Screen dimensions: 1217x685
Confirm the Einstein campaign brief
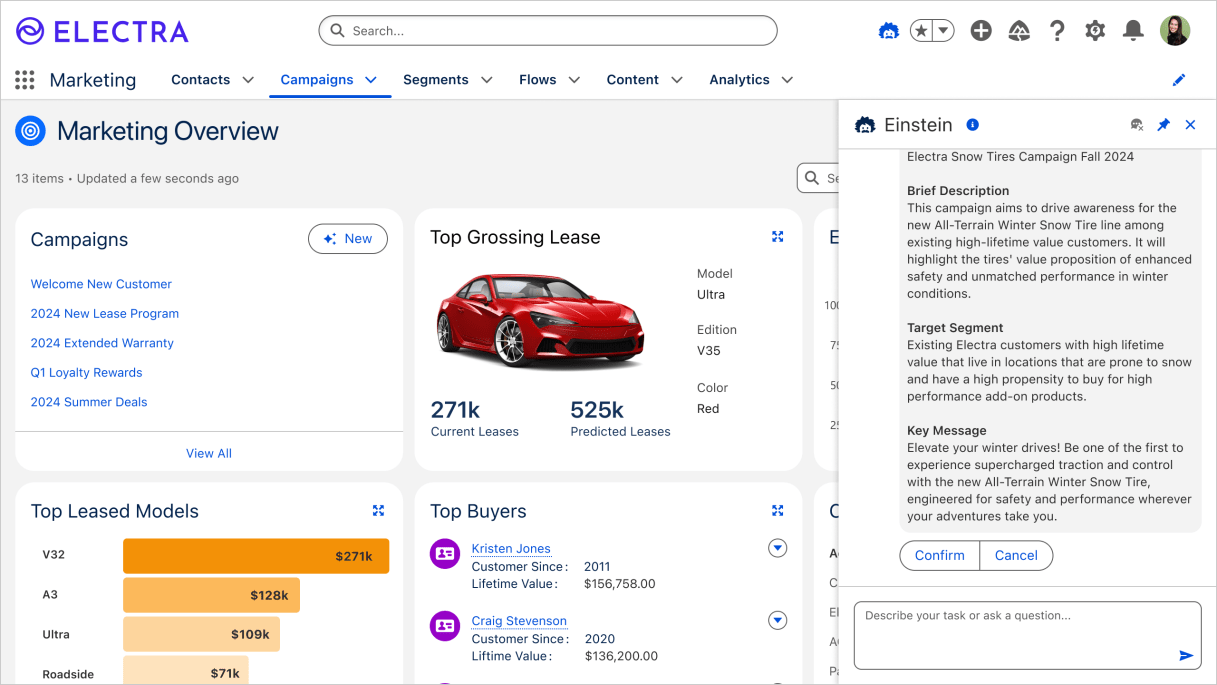click(x=939, y=555)
